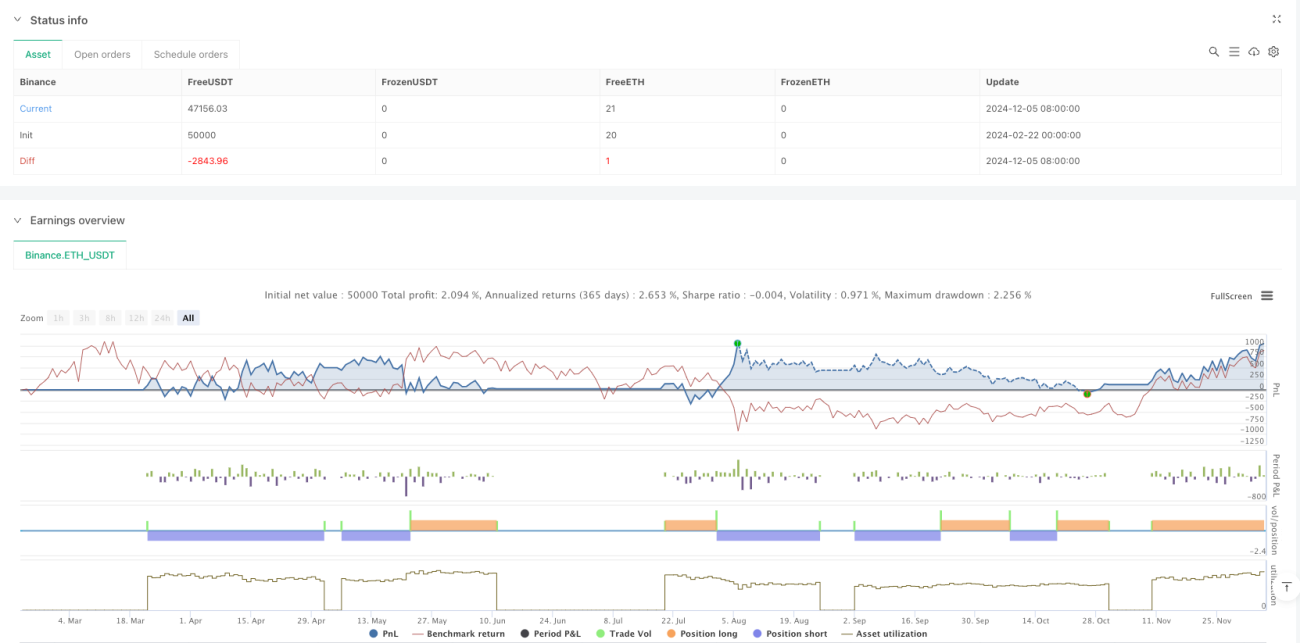
Task: Open the settings gear icon
Action: click(x=1274, y=52)
